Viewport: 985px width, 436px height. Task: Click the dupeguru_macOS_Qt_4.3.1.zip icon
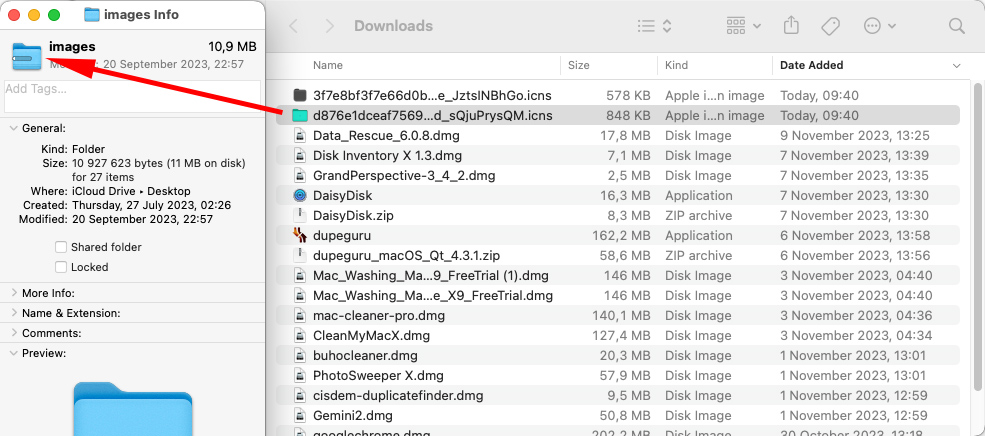pos(300,256)
